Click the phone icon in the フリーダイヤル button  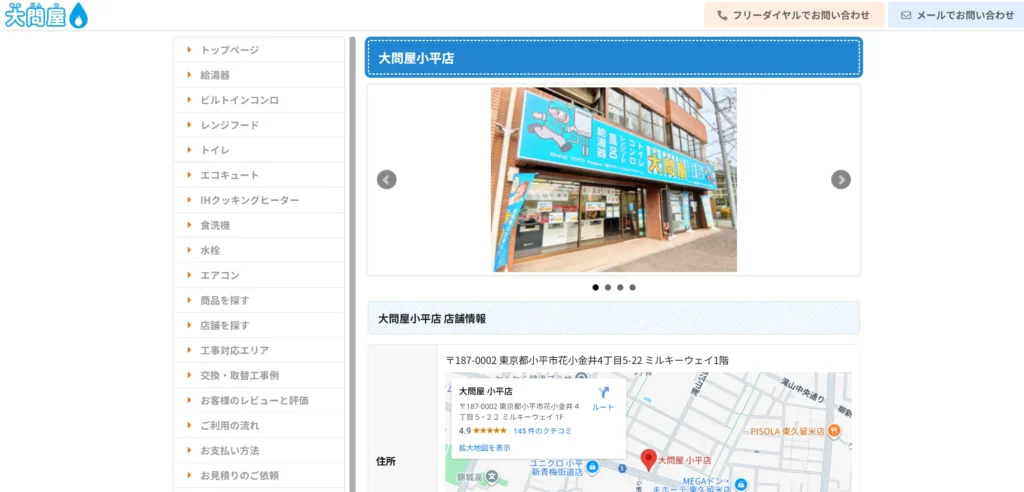(x=722, y=15)
